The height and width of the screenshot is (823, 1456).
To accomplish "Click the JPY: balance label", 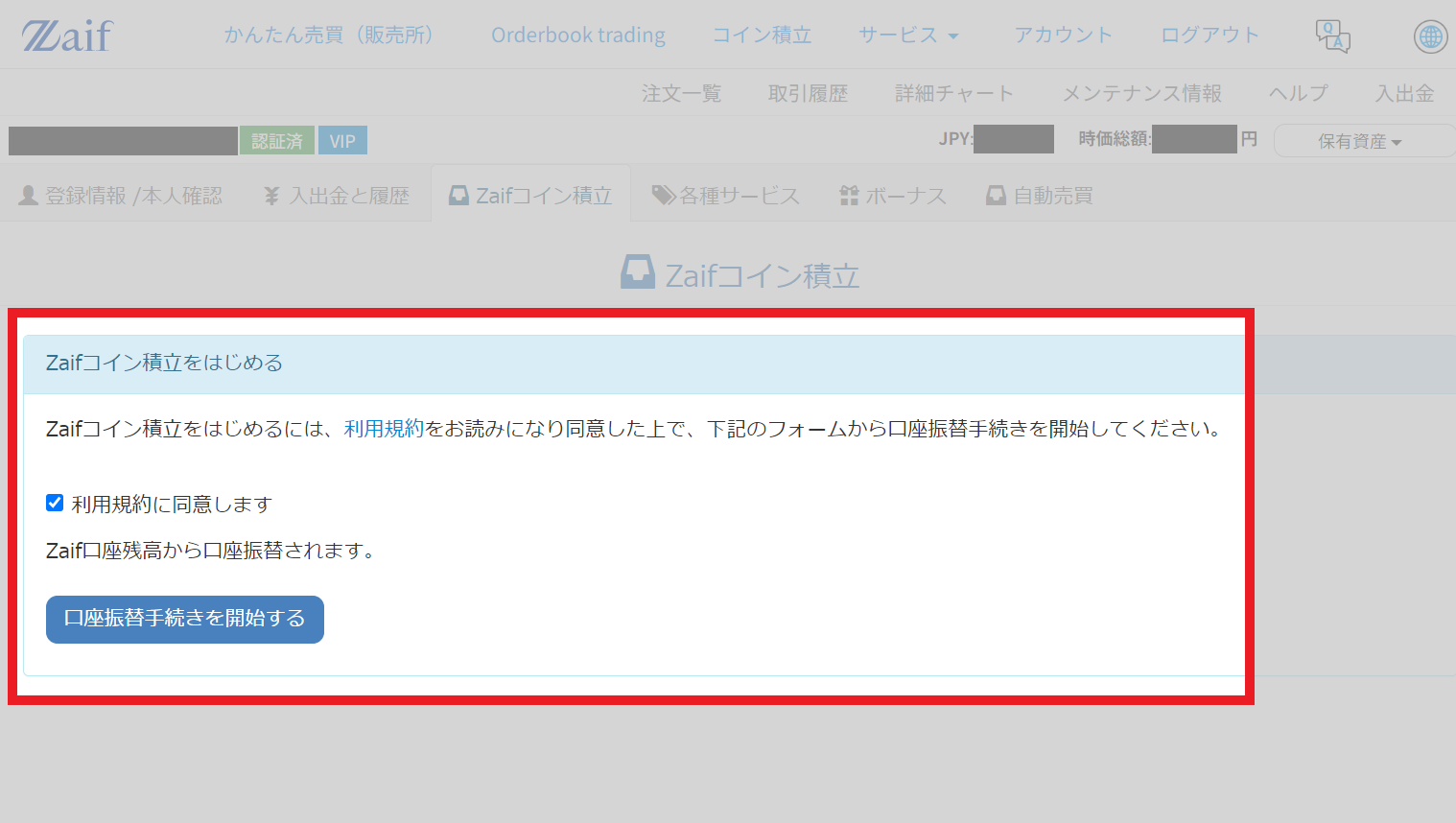I will click(x=956, y=139).
